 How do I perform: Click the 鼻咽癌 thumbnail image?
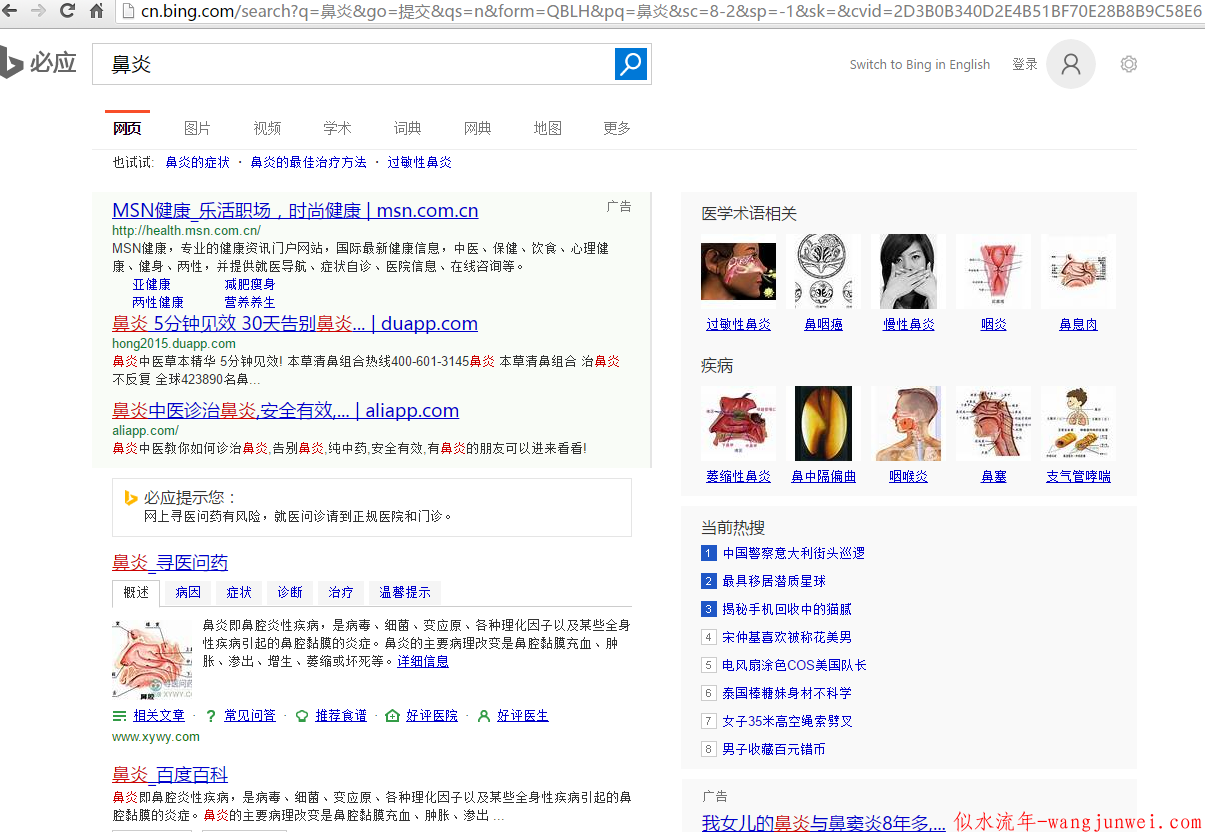(x=823, y=272)
